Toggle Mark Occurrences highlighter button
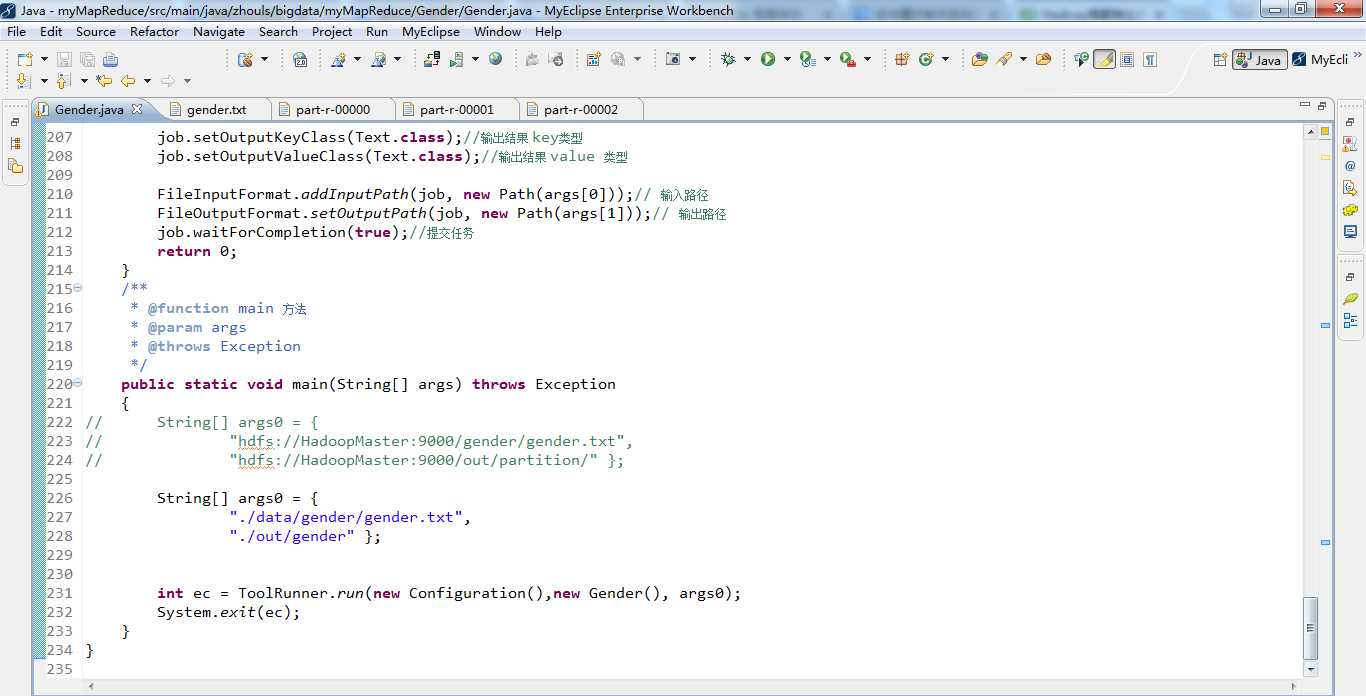 pos(1104,59)
